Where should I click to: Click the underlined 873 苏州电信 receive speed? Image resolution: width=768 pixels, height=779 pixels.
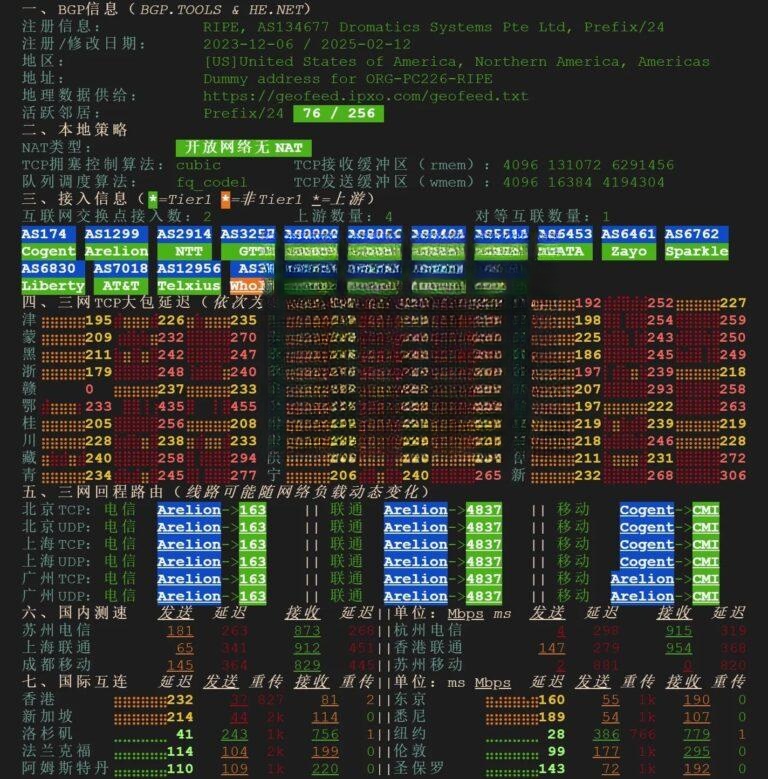click(x=307, y=631)
